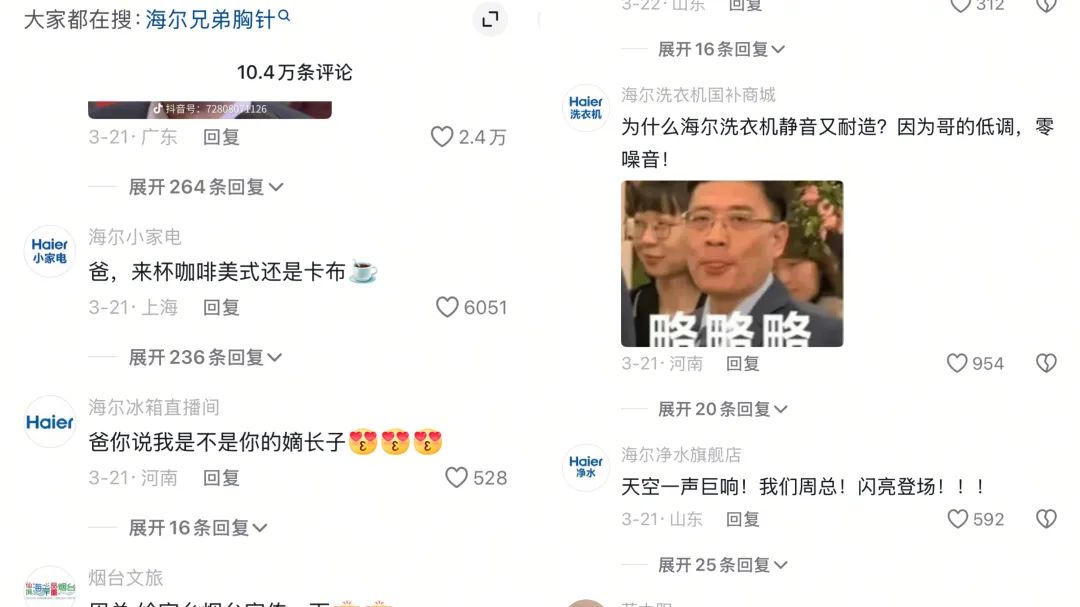Reply to the 海尔净水旗舰店 comment
Image resolution: width=1080 pixels, height=607 pixels.
(742, 519)
